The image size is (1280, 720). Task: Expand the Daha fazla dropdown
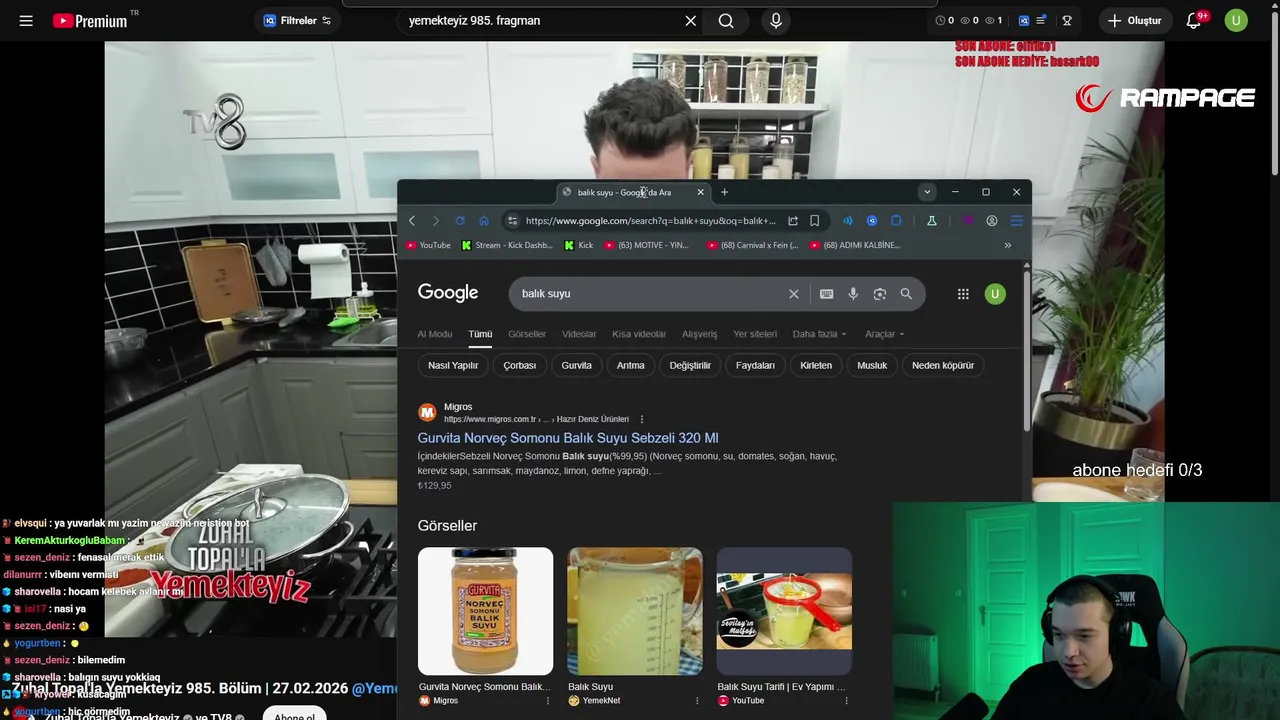pyautogui.click(x=819, y=334)
